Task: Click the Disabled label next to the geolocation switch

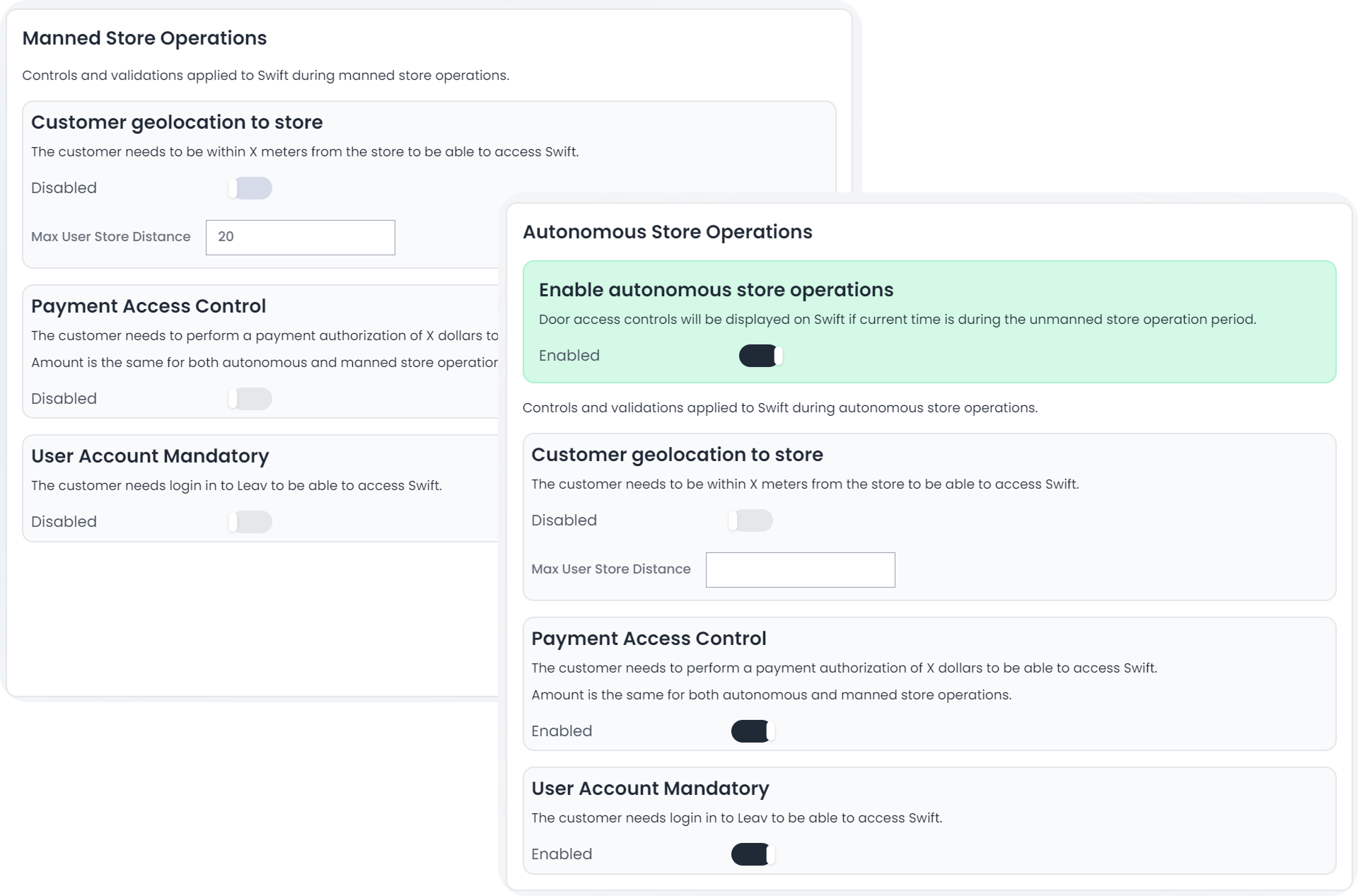Action: click(564, 520)
